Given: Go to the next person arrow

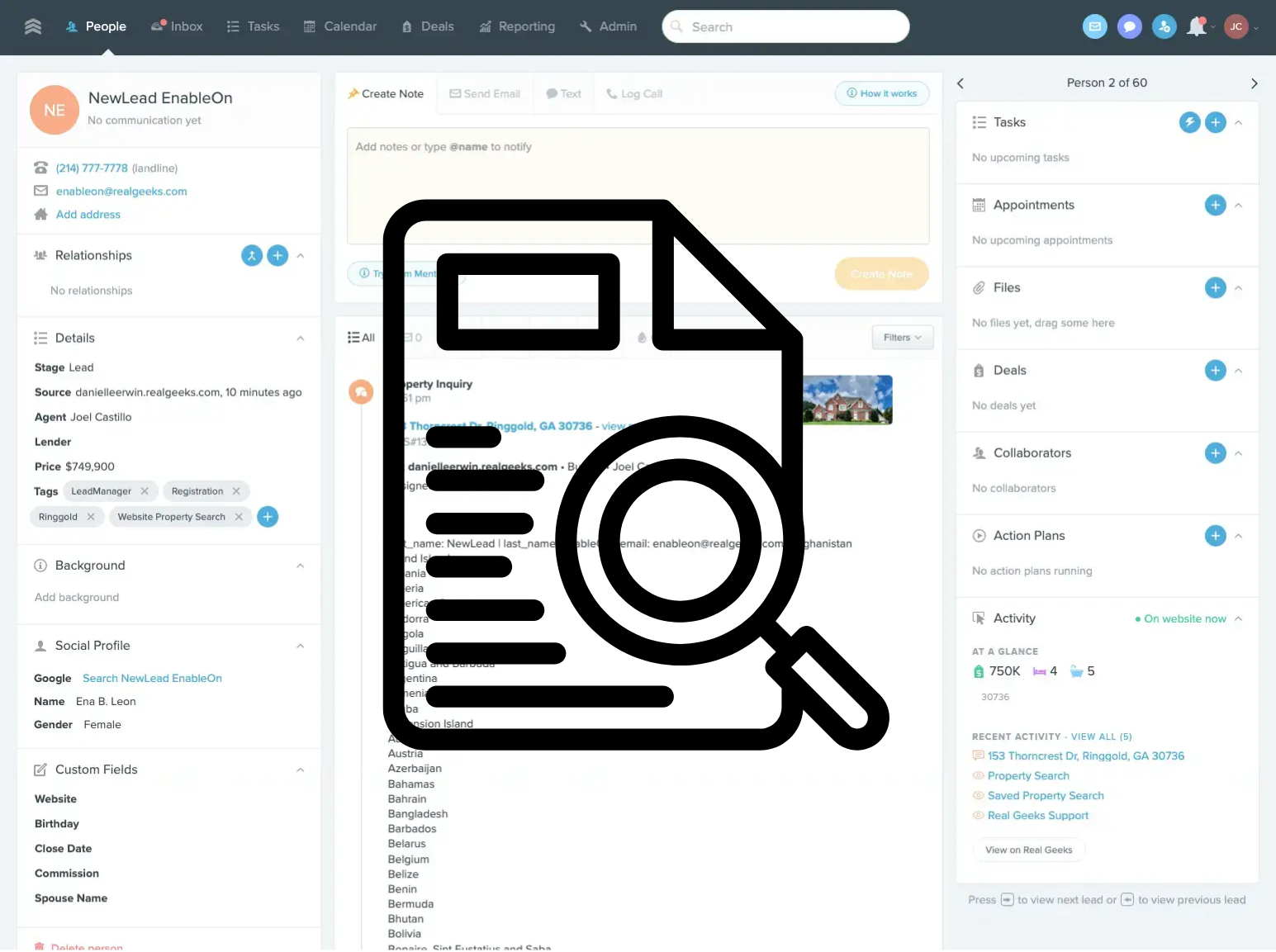Looking at the screenshot, I should coord(1254,83).
